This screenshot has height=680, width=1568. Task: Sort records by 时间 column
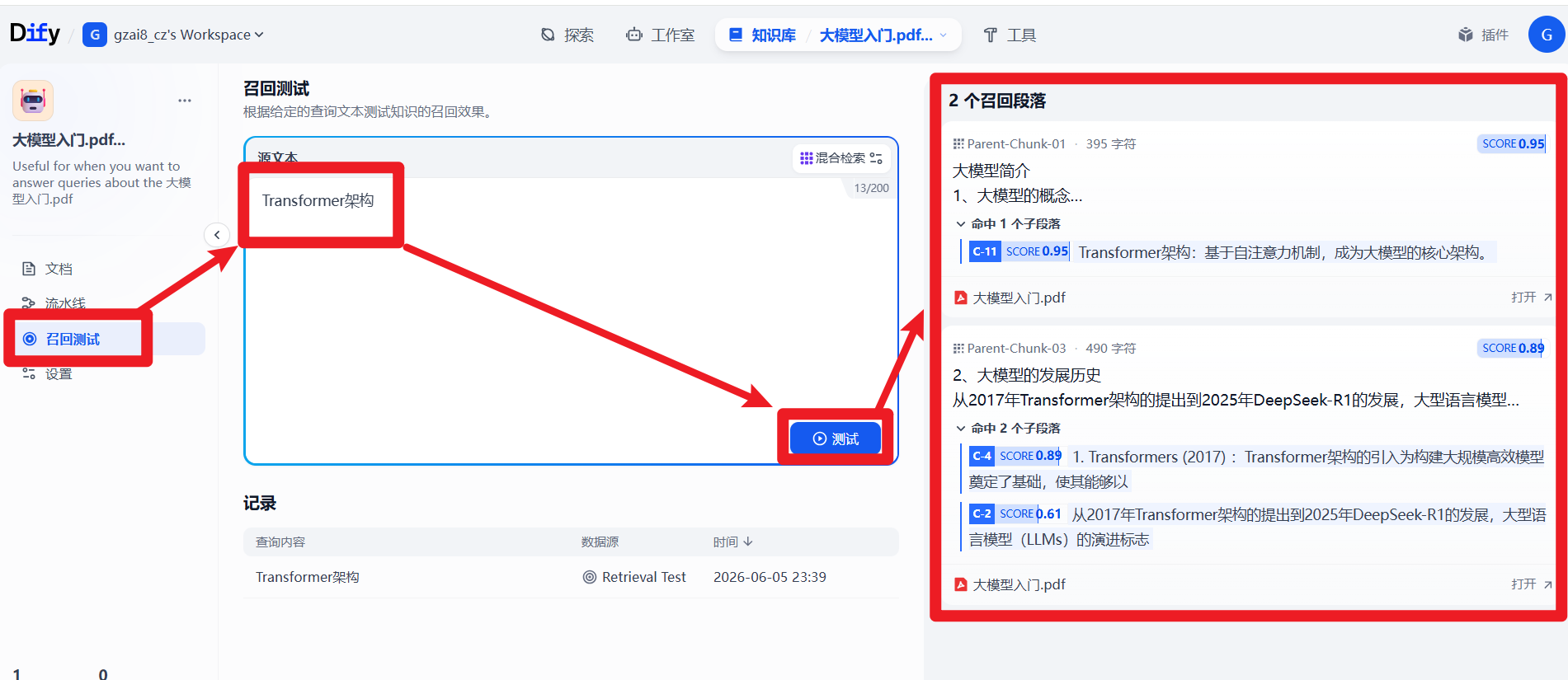pos(733,542)
